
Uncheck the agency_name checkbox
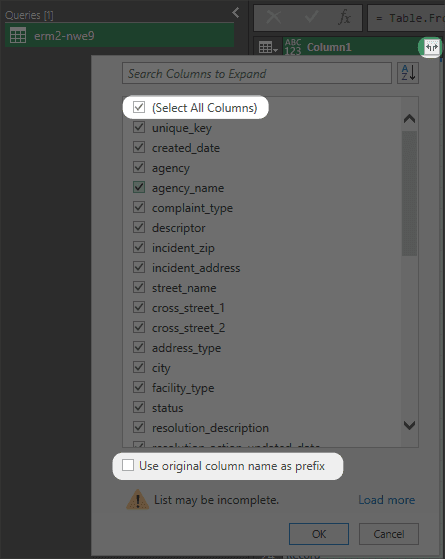click(139, 187)
